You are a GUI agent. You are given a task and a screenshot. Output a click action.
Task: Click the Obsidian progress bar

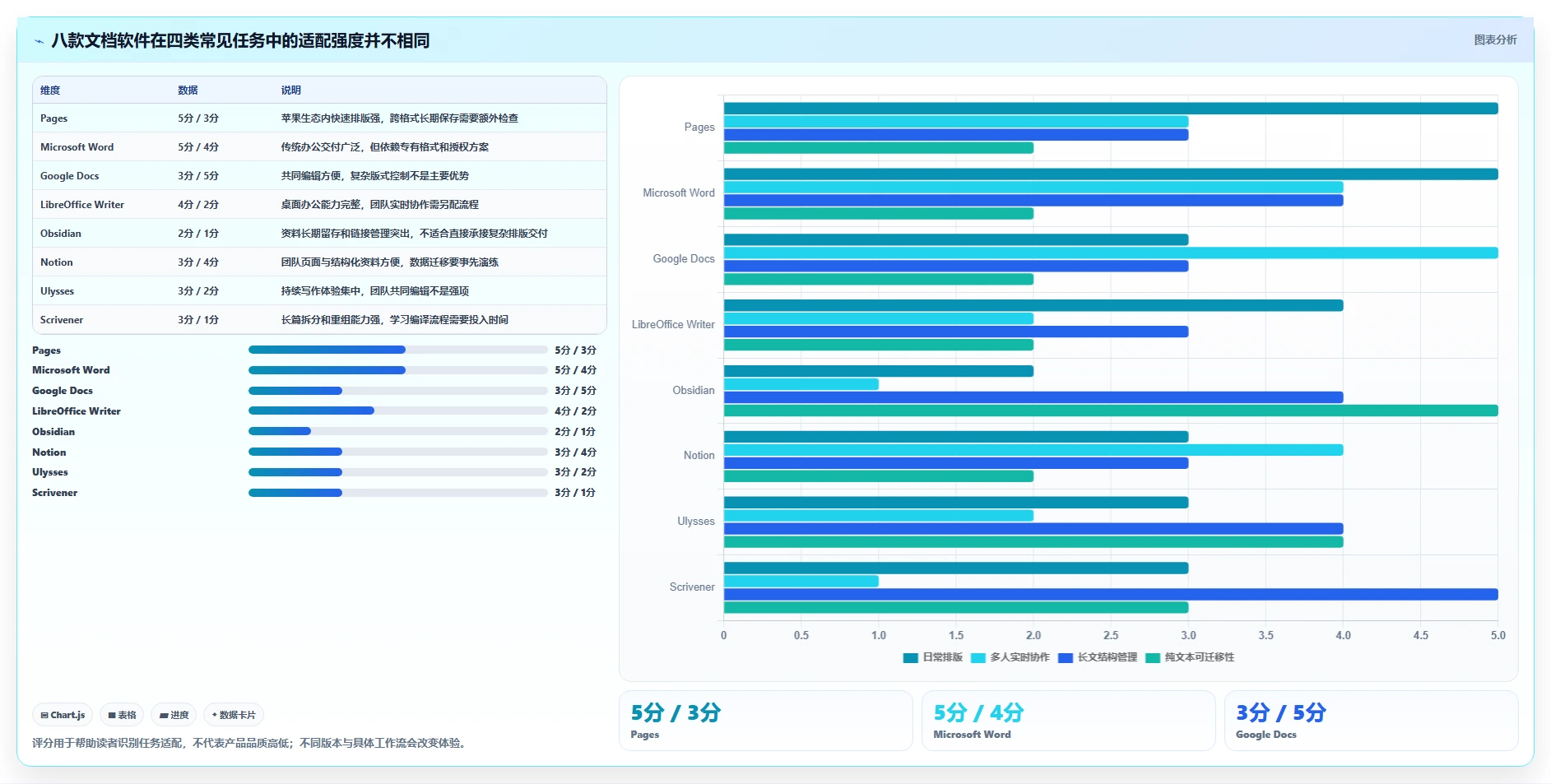coord(398,431)
